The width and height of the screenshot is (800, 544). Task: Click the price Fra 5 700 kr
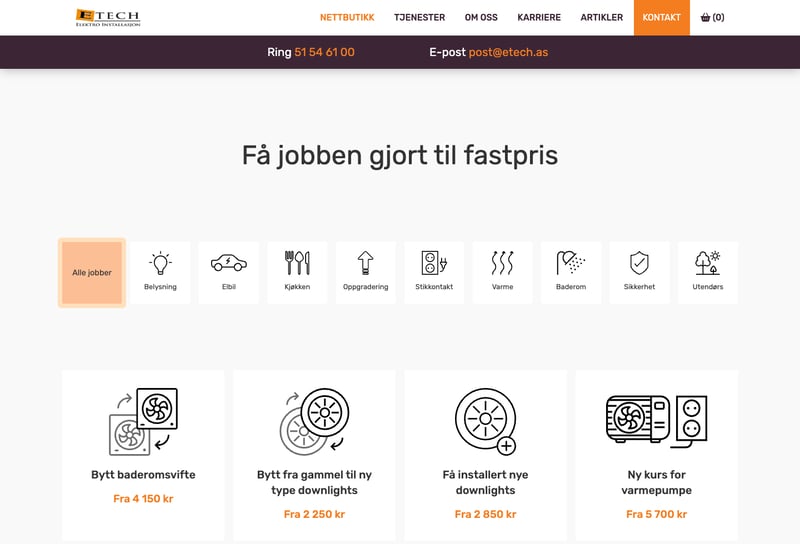coord(657,514)
